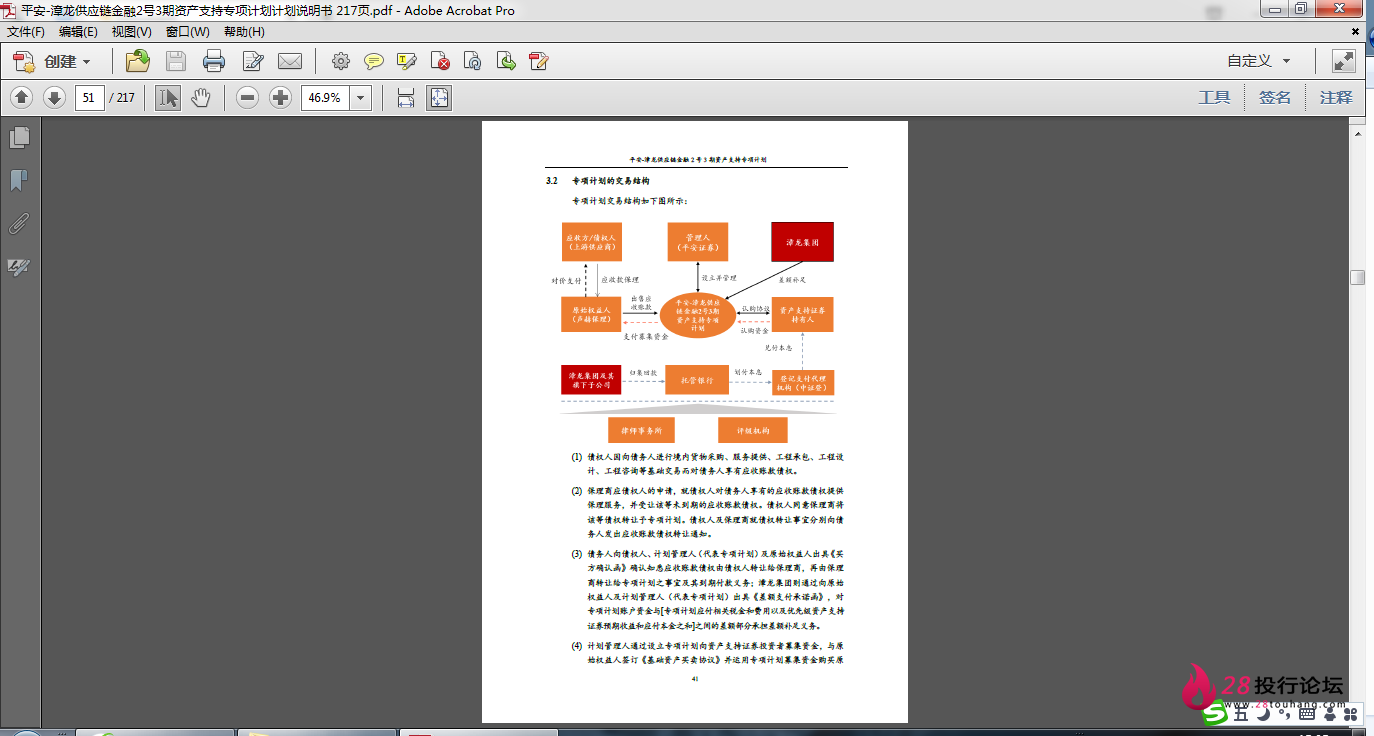Viewport: 1374px width, 736px height.
Task: Open the 编辑(E) menu
Action: (x=78, y=31)
